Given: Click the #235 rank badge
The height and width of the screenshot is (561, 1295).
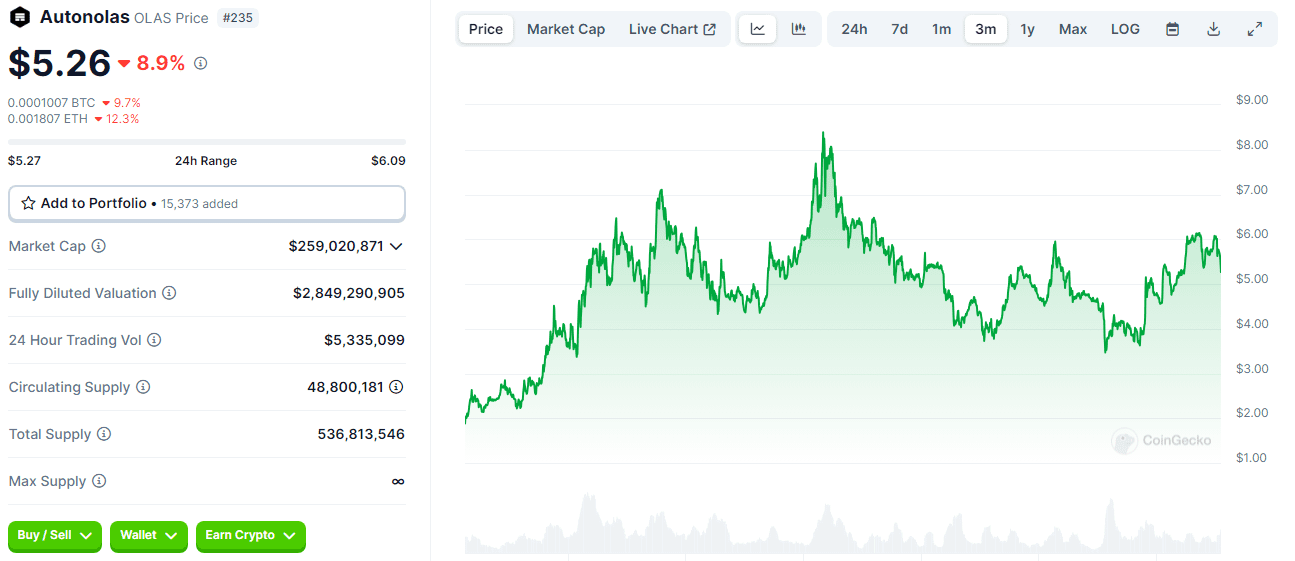Looking at the screenshot, I should (237, 17).
